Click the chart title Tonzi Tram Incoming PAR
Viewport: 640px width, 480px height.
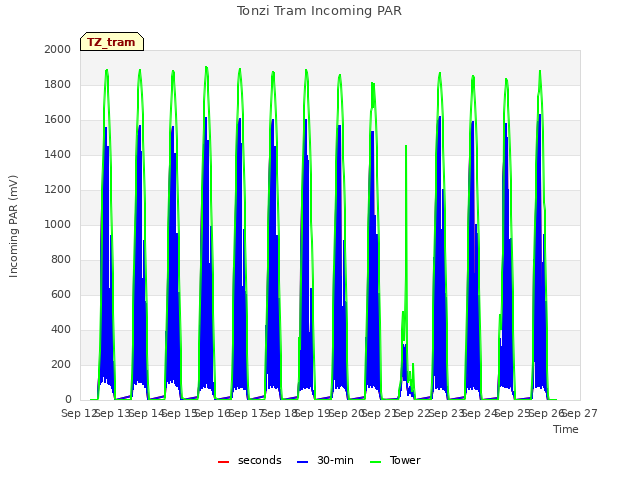[319, 11]
